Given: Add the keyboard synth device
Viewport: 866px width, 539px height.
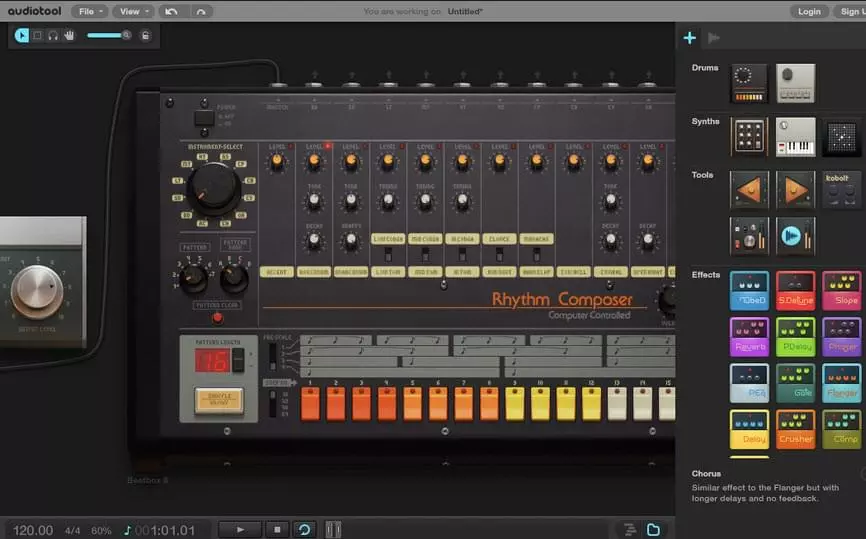Looking at the screenshot, I should click(795, 136).
